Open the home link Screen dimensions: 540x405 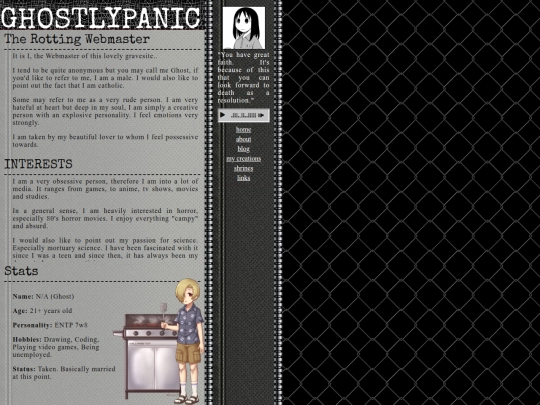pyautogui.click(x=243, y=129)
